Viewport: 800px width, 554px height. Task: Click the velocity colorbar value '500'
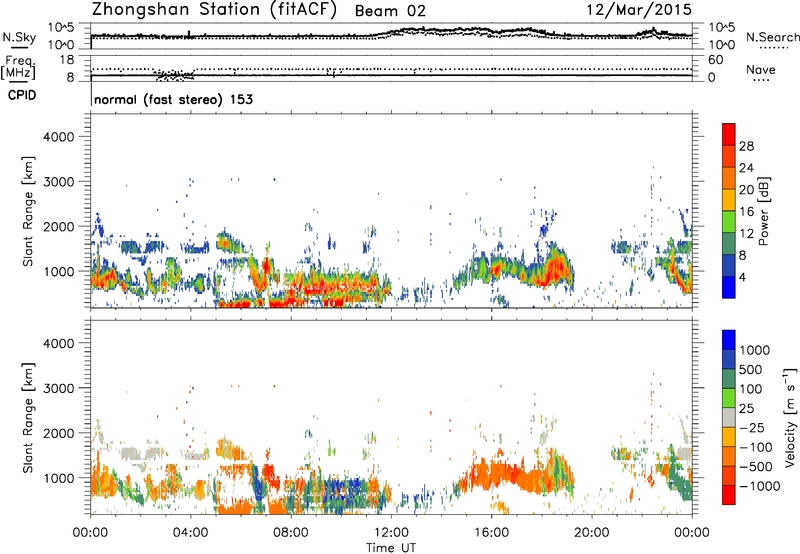(x=753, y=370)
